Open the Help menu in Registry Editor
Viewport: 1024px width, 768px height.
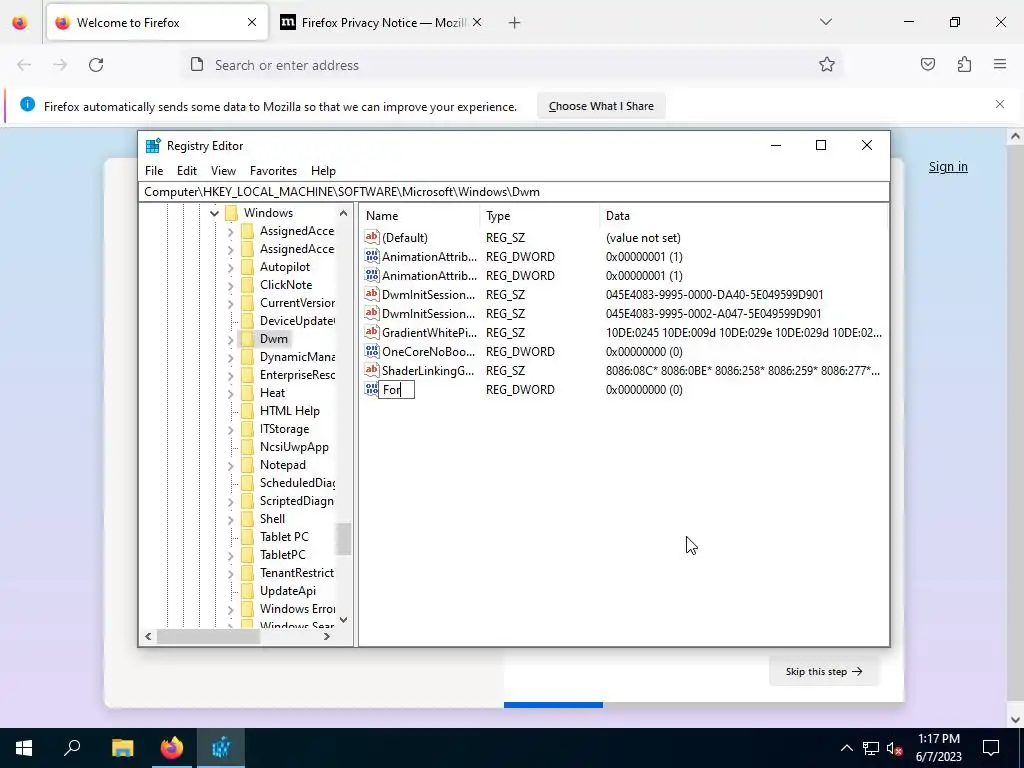coord(323,170)
